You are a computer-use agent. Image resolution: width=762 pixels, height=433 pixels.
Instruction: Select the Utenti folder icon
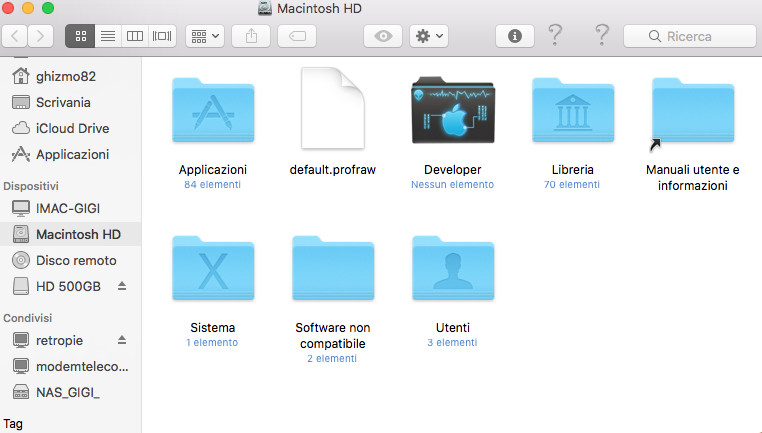click(453, 268)
